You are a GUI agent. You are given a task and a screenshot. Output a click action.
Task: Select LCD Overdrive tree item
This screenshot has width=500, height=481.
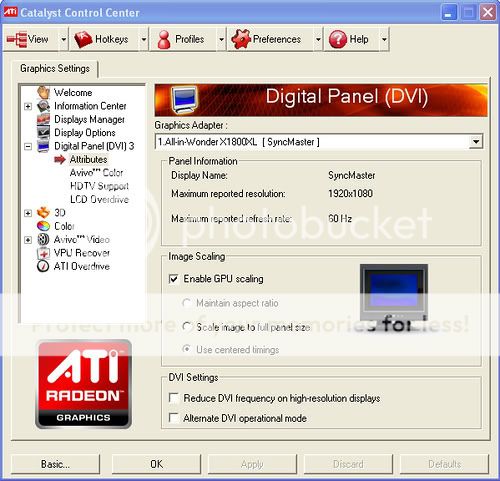click(x=99, y=199)
